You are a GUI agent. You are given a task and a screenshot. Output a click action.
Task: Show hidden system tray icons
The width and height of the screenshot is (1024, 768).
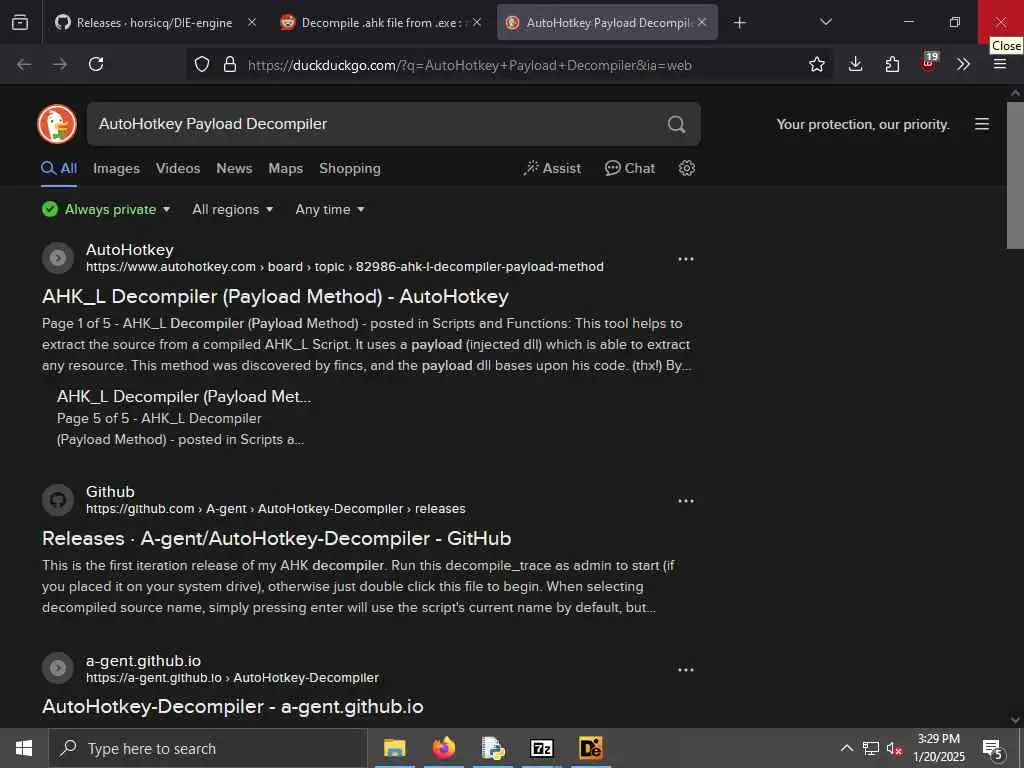846,748
